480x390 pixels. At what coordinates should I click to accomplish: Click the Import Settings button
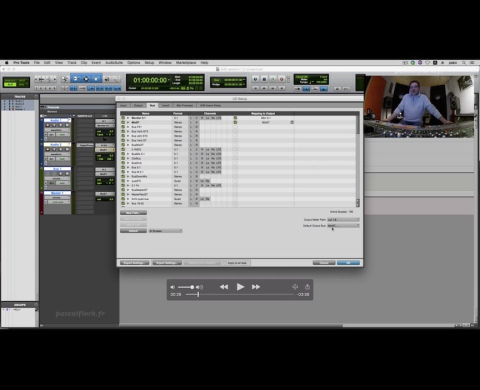167,263
